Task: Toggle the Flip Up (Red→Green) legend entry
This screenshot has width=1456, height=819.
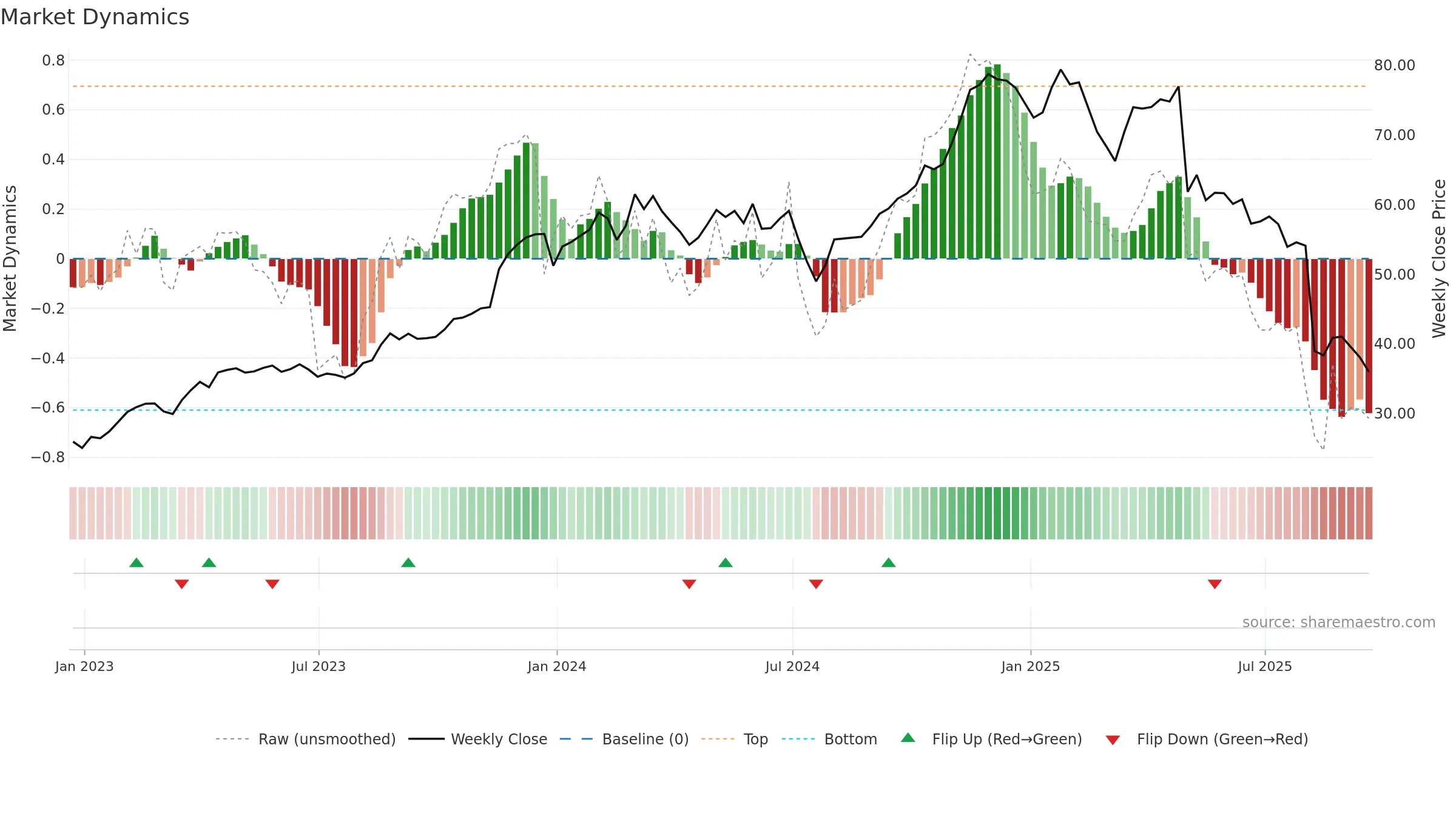Action: (x=991, y=739)
